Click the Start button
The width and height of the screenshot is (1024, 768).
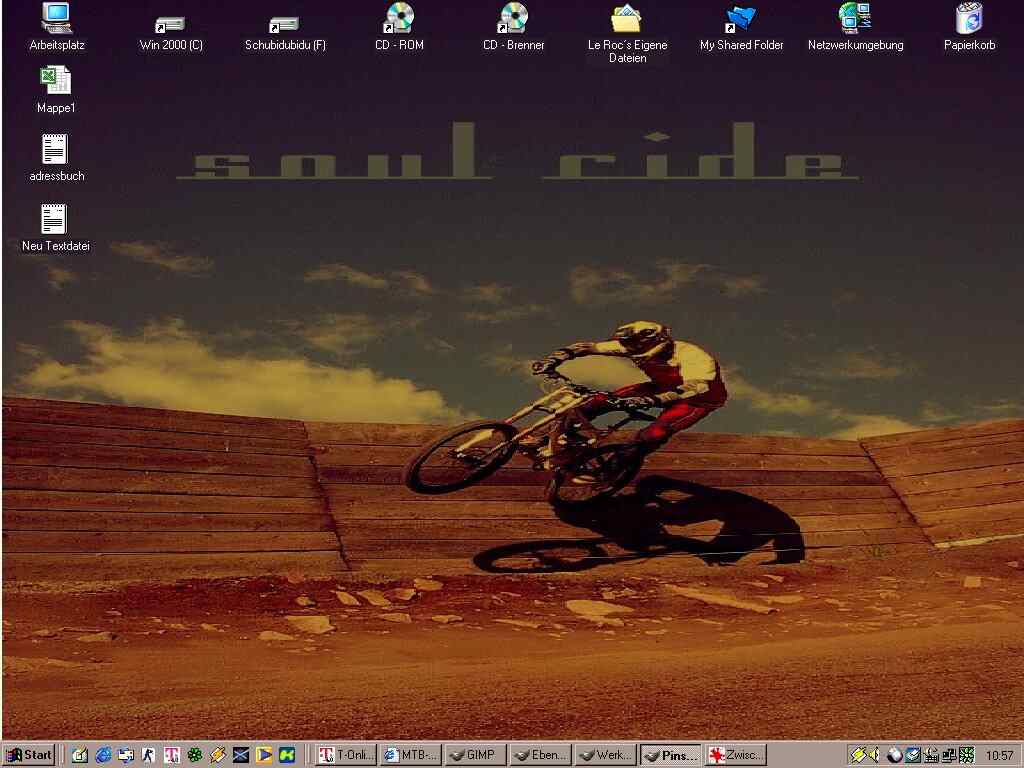click(29, 755)
